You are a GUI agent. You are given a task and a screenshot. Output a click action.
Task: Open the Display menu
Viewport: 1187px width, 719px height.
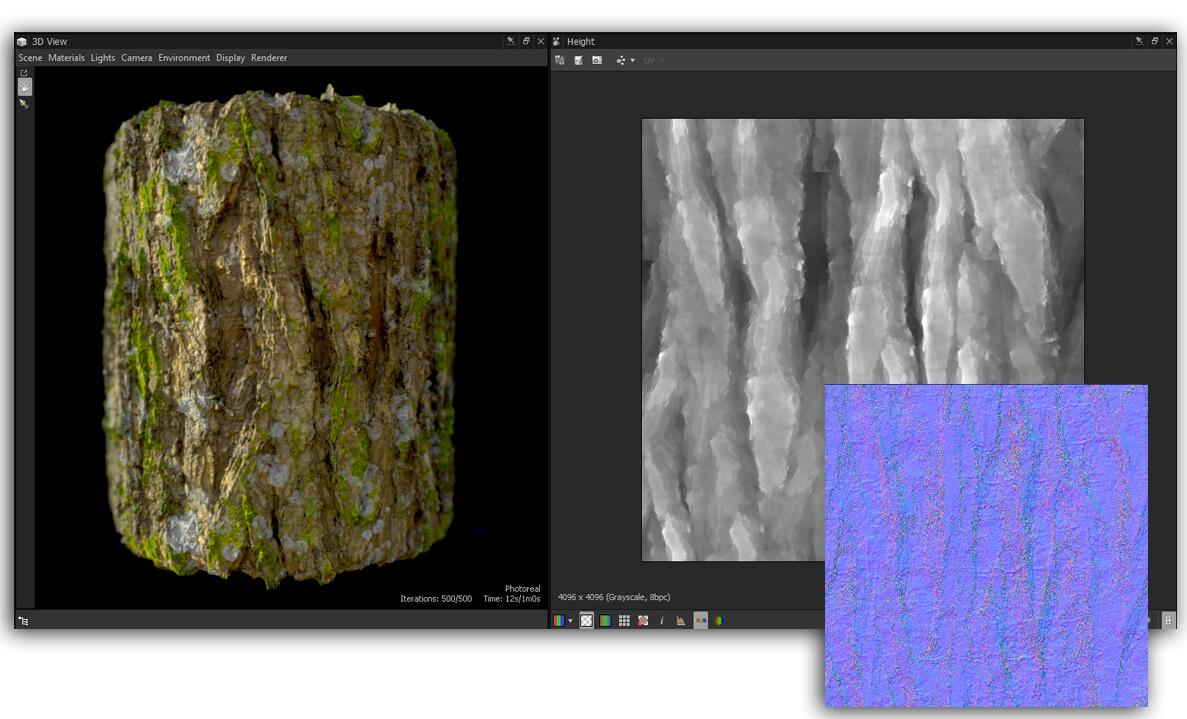tap(230, 58)
